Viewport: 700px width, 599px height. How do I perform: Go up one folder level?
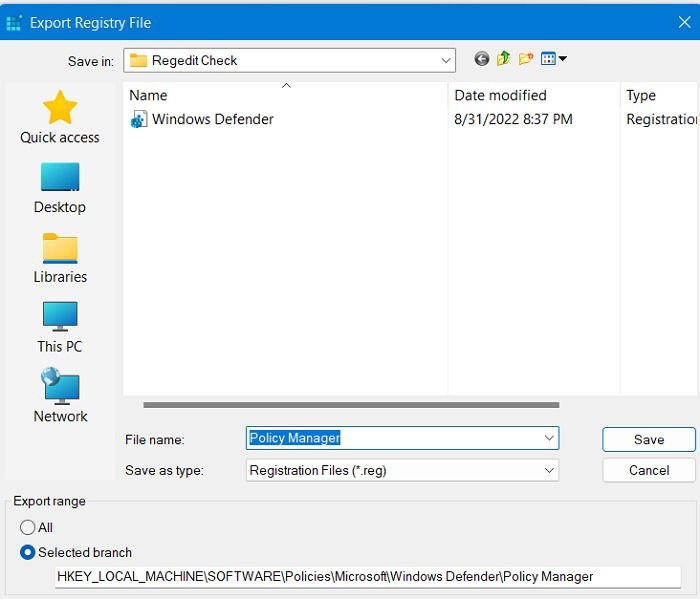(x=504, y=59)
